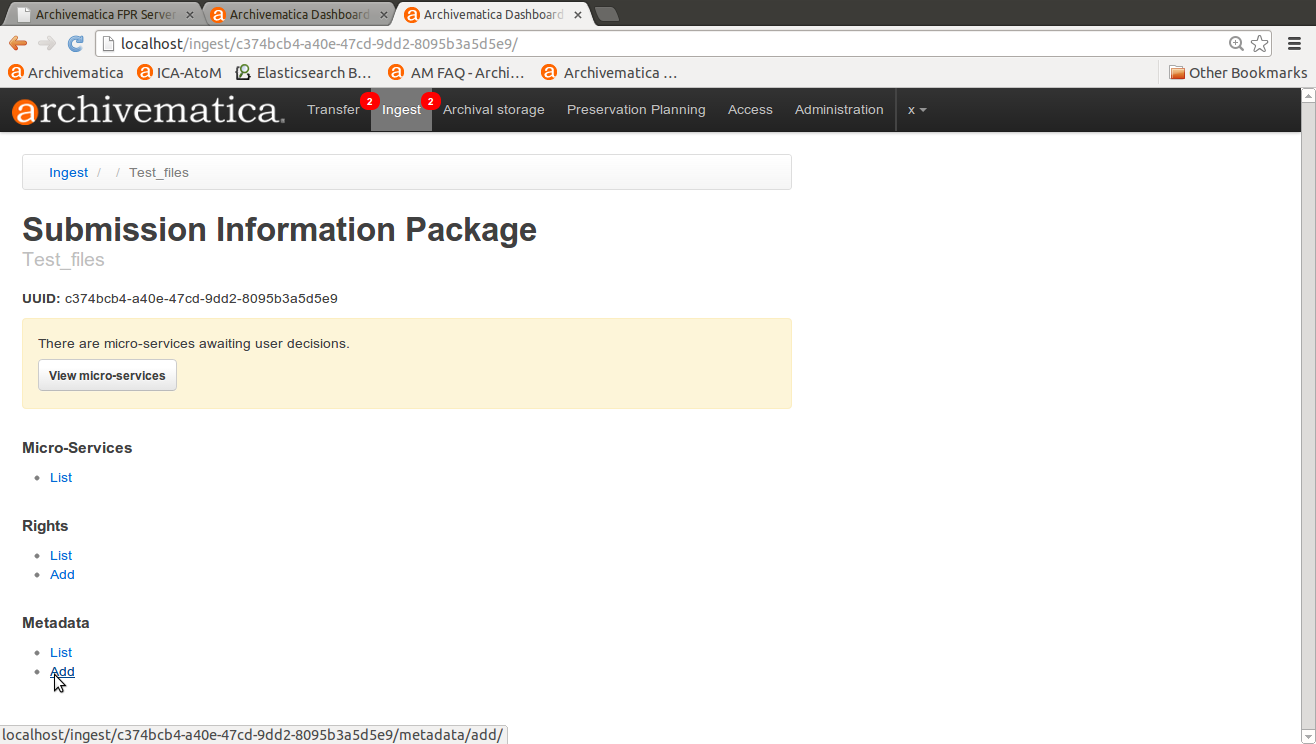Click the Archivematica logo in header
The width and height of the screenshot is (1316, 744).
(x=148, y=110)
